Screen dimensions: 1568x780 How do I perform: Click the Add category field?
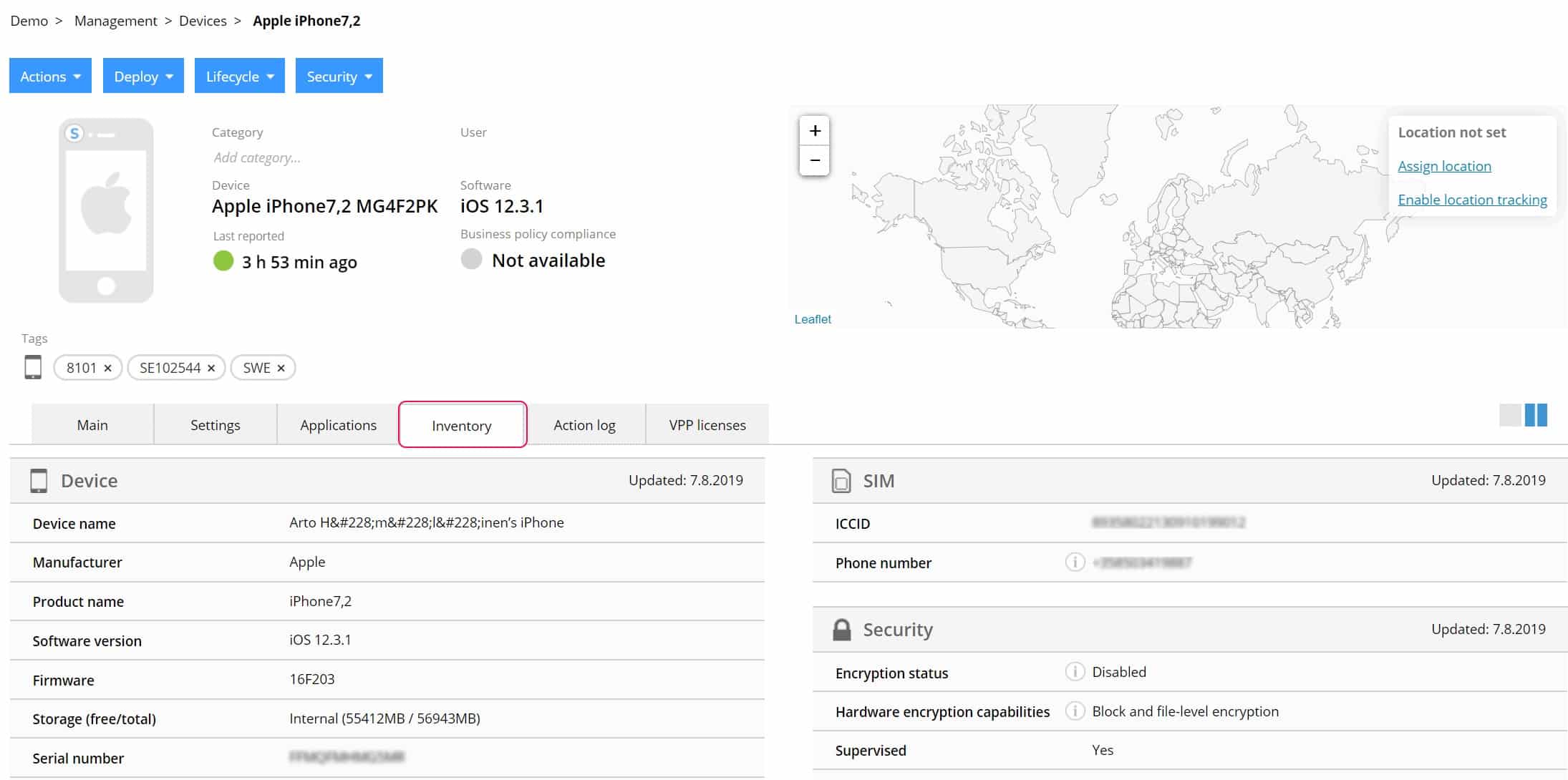[x=257, y=157]
